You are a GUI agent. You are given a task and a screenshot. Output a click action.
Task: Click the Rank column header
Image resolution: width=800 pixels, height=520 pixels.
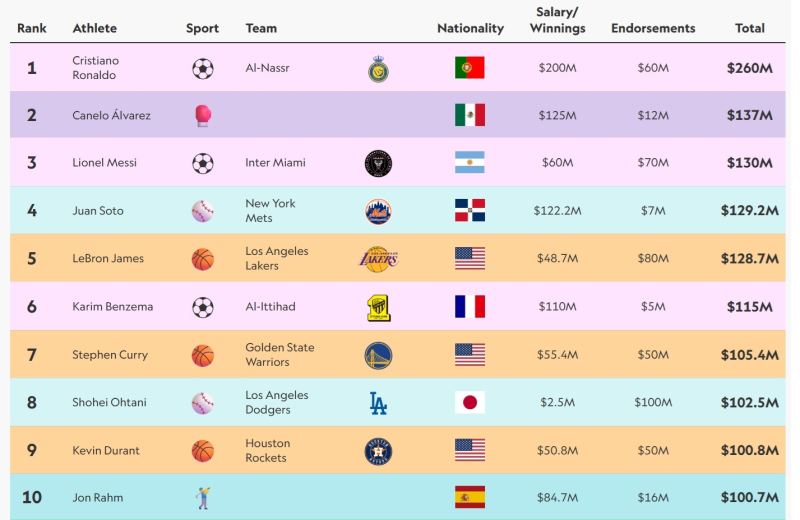[32, 28]
